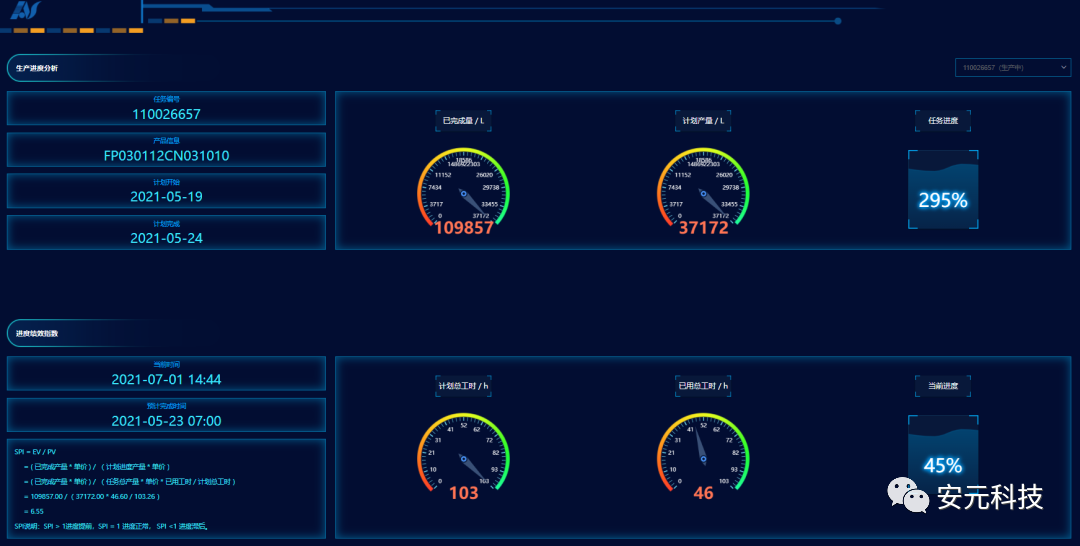Click the 计划开始 2021-05-19 card
This screenshot has width=1080, height=546.
(166, 191)
